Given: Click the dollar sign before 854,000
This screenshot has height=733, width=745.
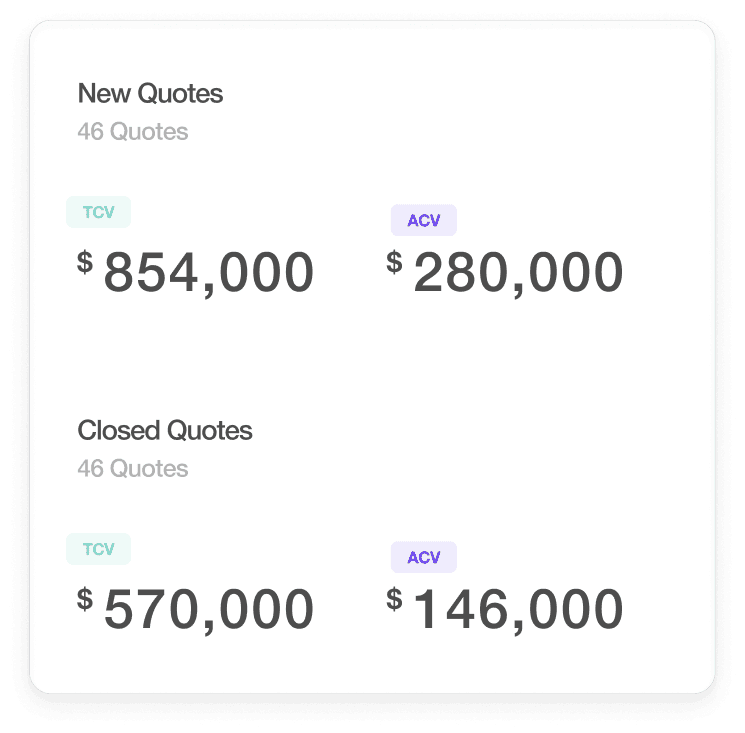Looking at the screenshot, I should tap(85, 262).
